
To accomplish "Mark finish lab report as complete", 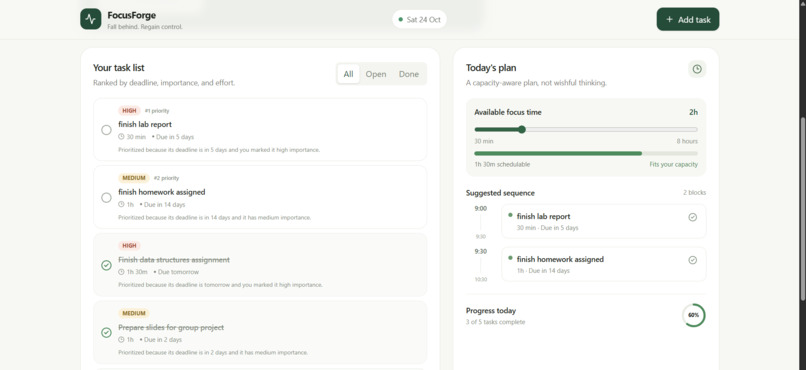I will pos(106,130).
